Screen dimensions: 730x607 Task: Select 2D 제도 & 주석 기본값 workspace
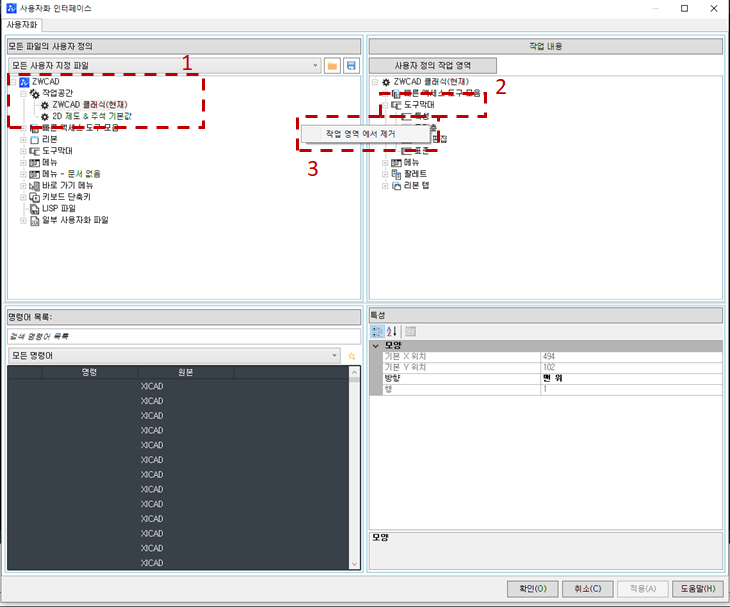click(x=92, y=116)
